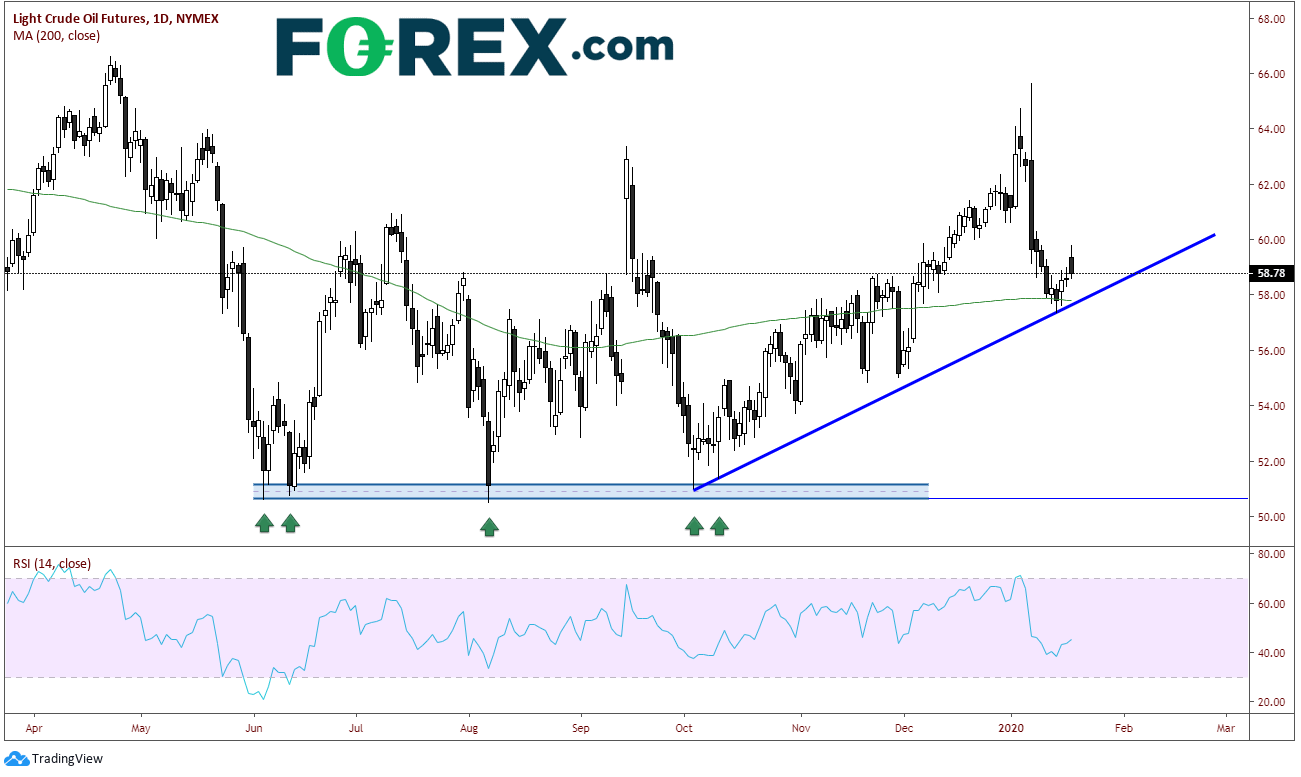Click the 56.00 price axis label
1301x777 pixels.
coord(1271,351)
